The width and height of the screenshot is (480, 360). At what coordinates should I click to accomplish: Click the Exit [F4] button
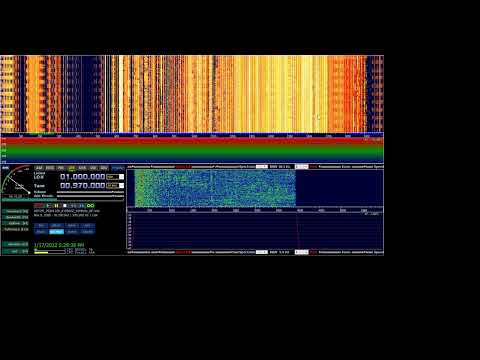pyautogui.click(x=15, y=251)
